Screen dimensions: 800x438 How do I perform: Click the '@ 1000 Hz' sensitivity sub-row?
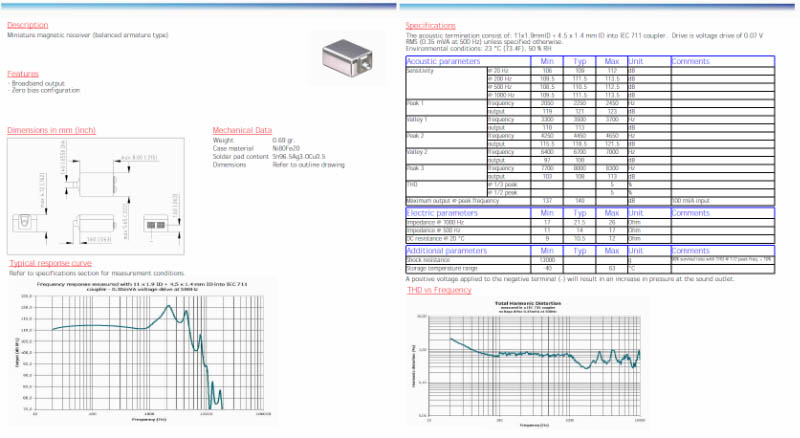coord(502,95)
